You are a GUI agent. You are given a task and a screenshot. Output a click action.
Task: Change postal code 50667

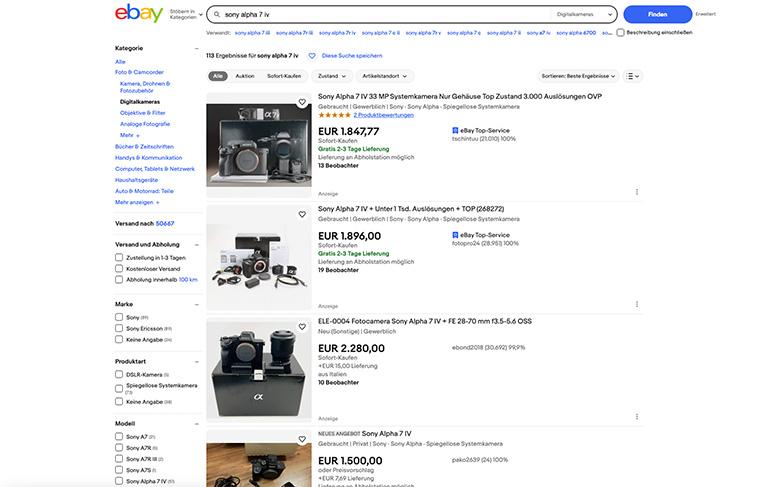165,223
